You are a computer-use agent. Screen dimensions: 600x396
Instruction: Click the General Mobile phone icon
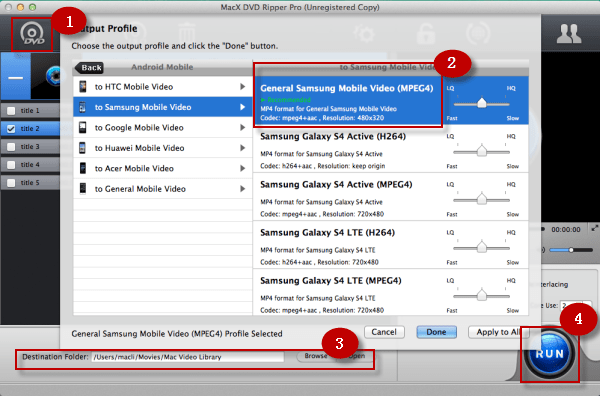(83, 188)
